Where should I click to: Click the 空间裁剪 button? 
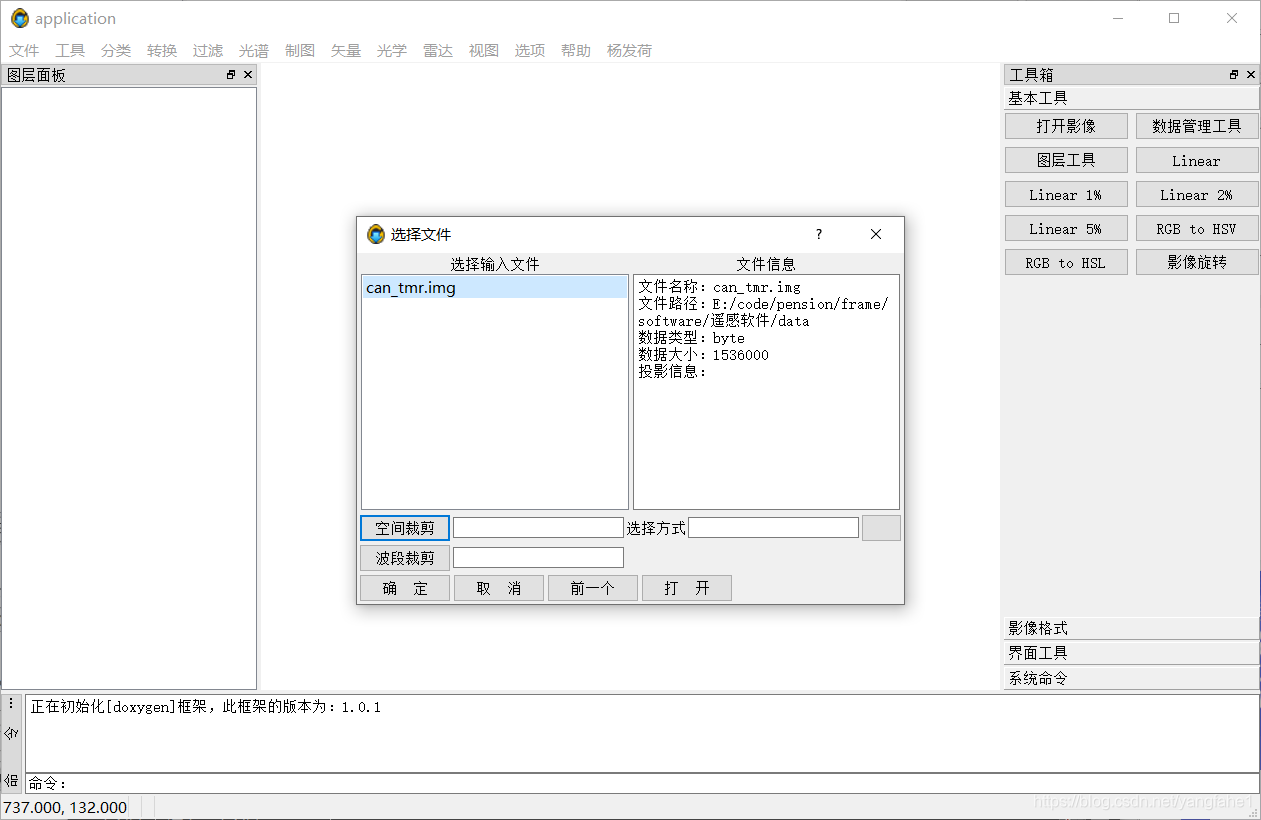[x=405, y=528]
